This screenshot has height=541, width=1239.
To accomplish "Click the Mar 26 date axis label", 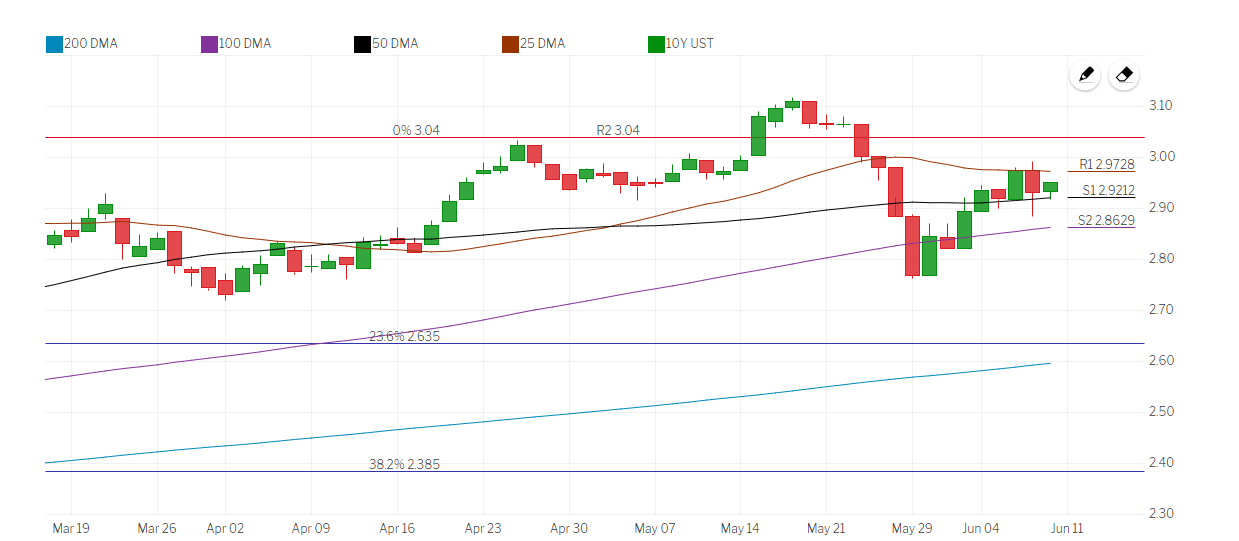I will coord(156,527).
